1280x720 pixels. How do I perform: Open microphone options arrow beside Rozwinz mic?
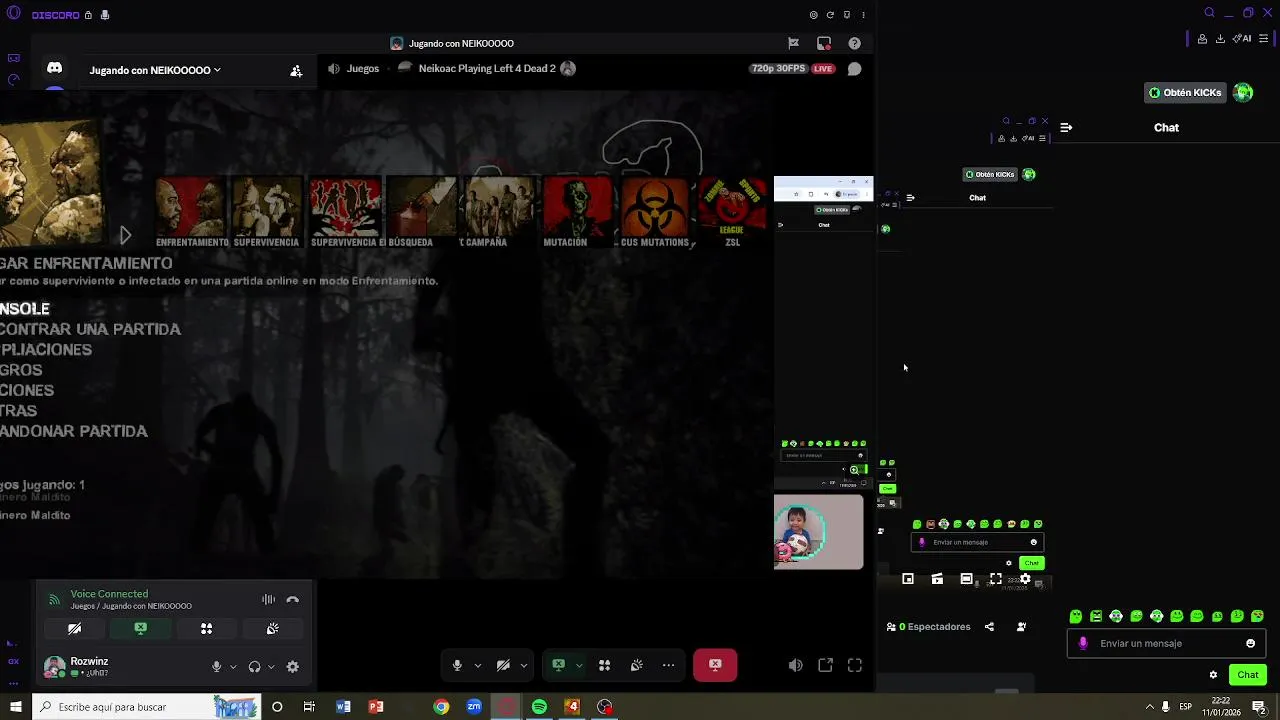tap(233, 667)
